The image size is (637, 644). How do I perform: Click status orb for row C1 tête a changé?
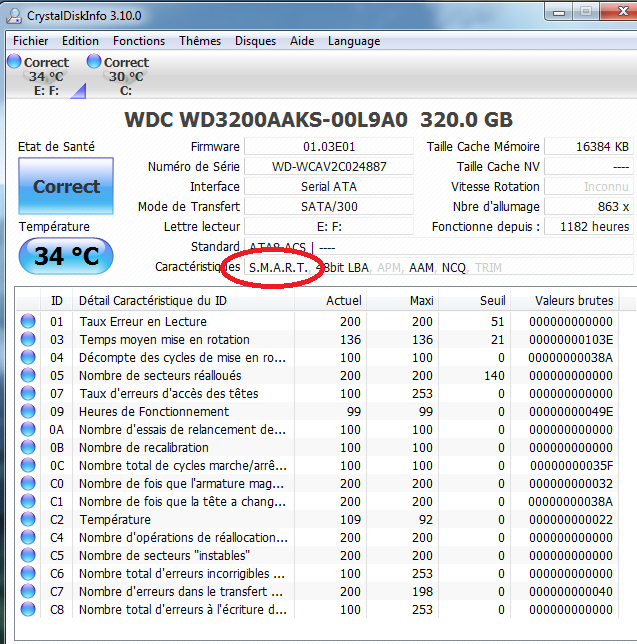[28, 501]
